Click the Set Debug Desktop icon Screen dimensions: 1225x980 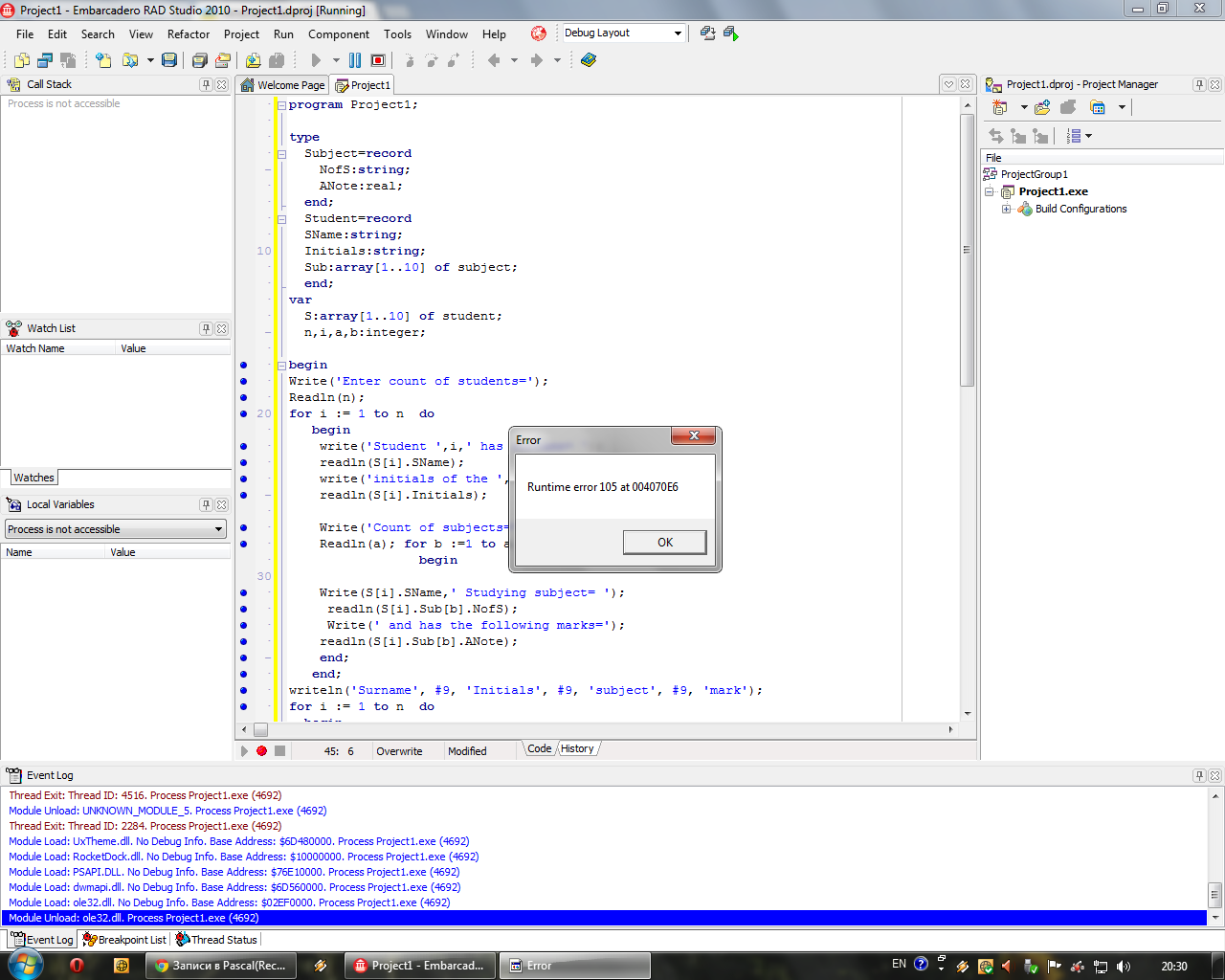(x=731, y=33)
